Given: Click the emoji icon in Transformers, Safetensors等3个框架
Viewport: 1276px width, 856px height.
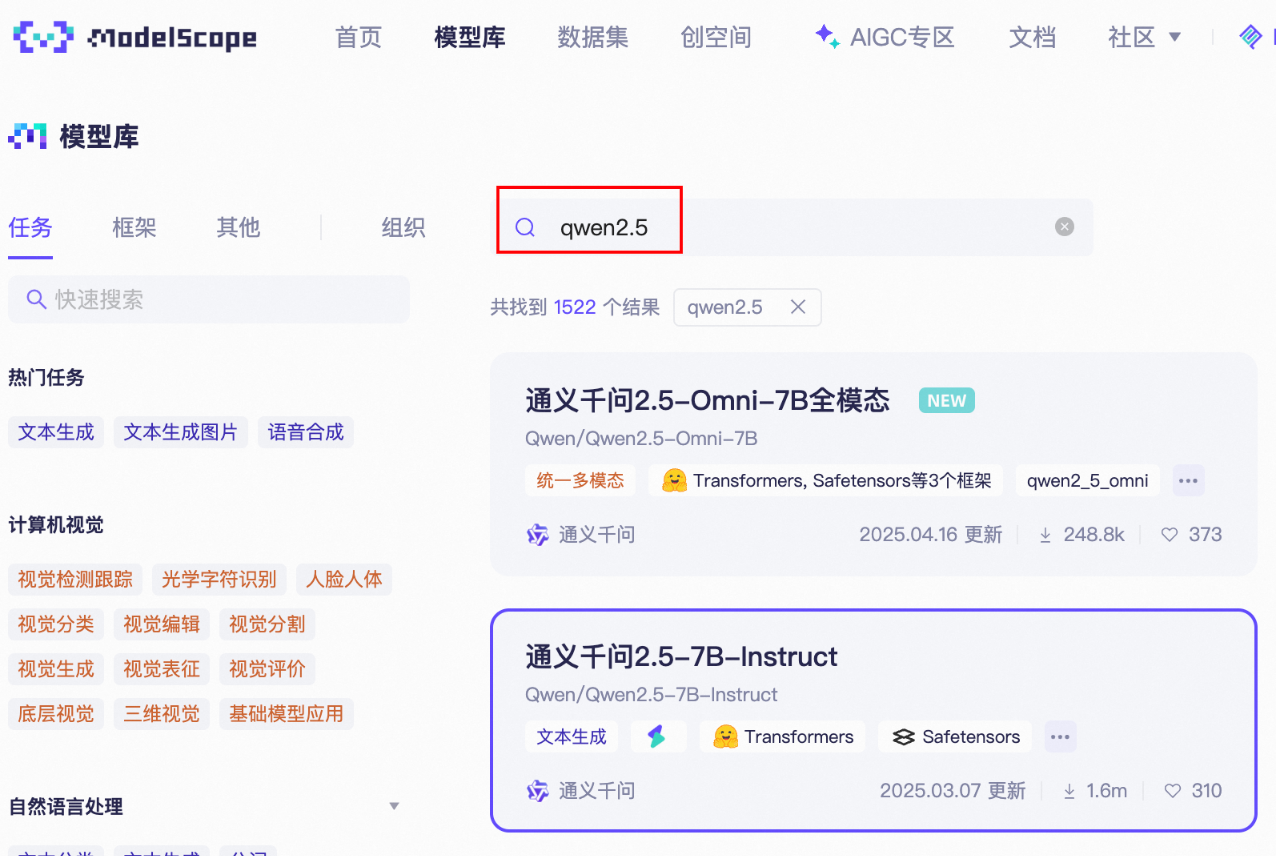Looking at the screenshot, I should pos(674,480).
